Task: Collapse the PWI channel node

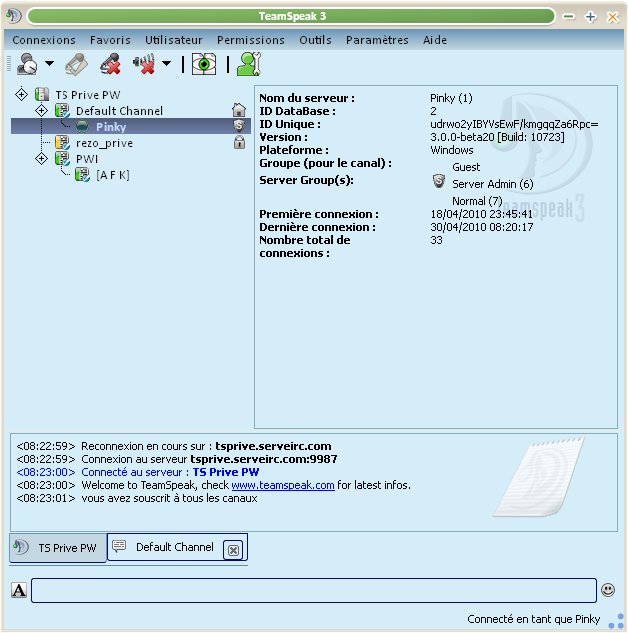Action: (42, 159)
